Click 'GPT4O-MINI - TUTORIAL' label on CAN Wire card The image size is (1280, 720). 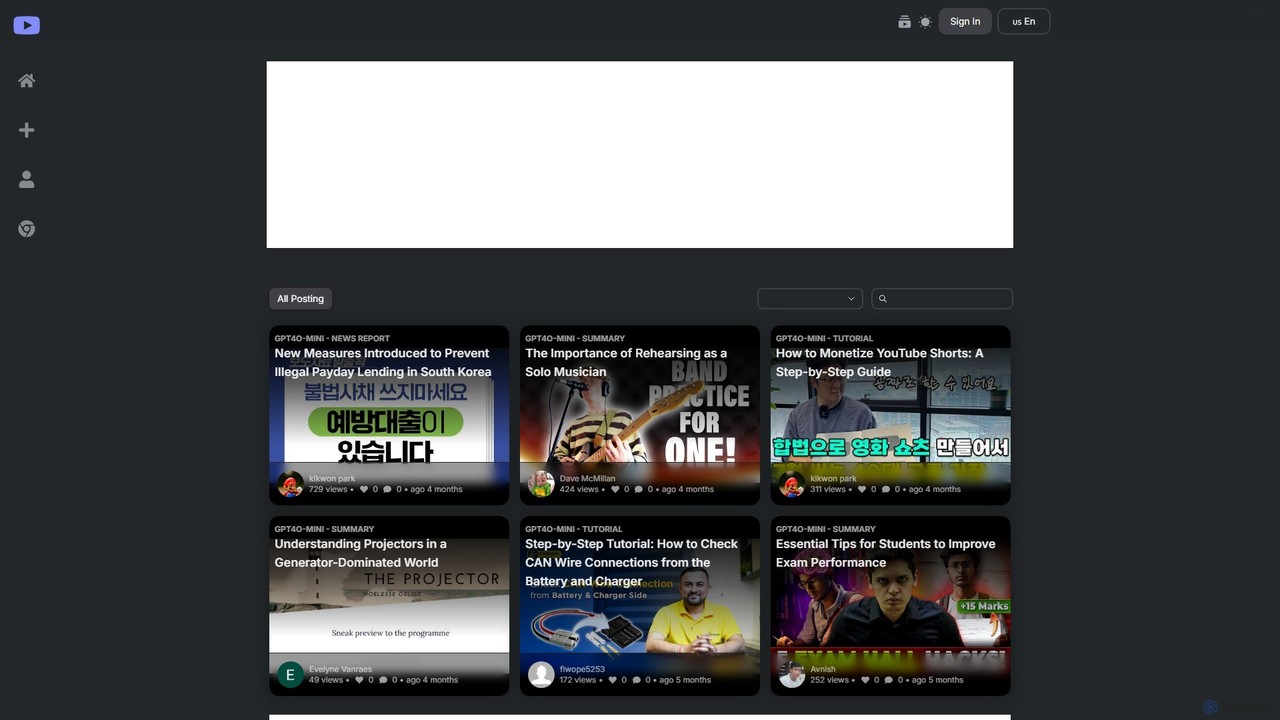[574, 529]
